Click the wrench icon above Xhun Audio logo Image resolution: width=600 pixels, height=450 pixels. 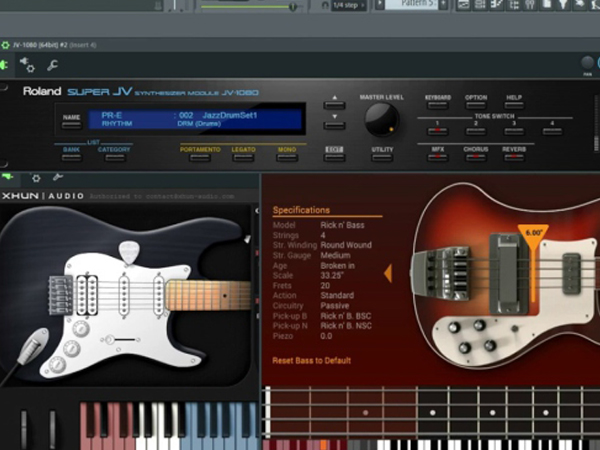[x=57, y=177]
